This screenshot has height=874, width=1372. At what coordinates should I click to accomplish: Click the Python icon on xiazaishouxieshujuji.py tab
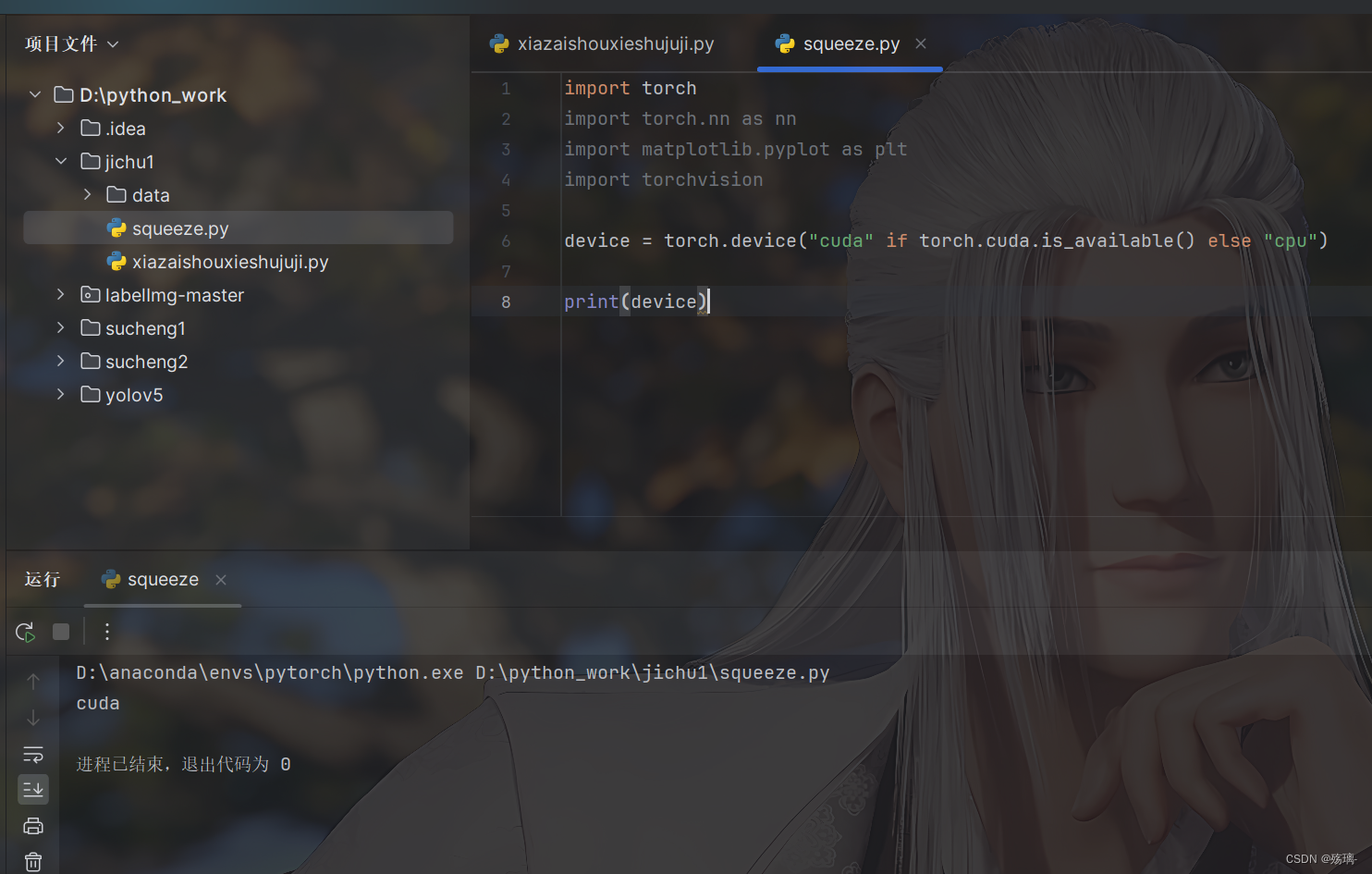[x=500, y=43]
